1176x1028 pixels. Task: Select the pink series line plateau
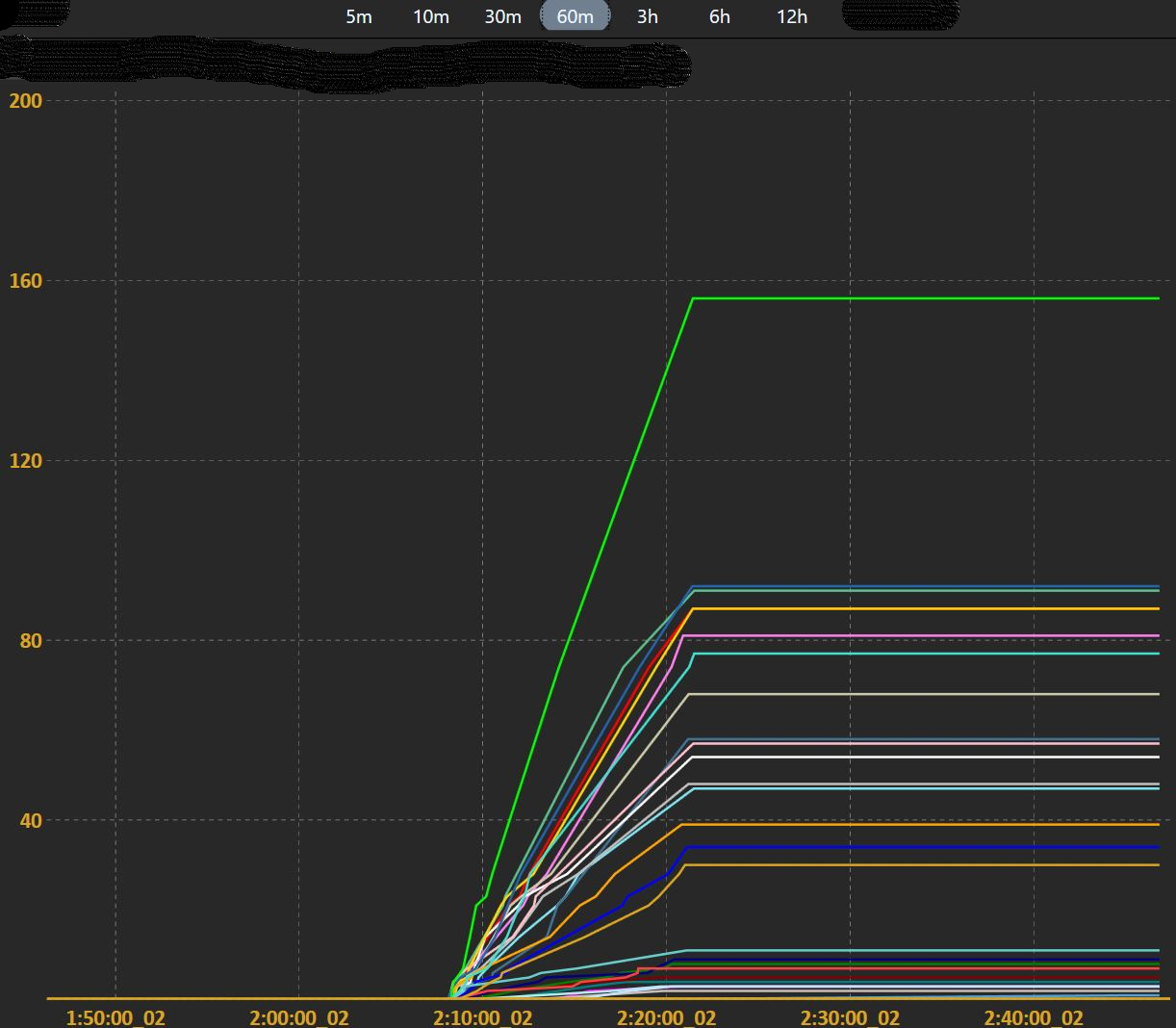click(914, 635)
